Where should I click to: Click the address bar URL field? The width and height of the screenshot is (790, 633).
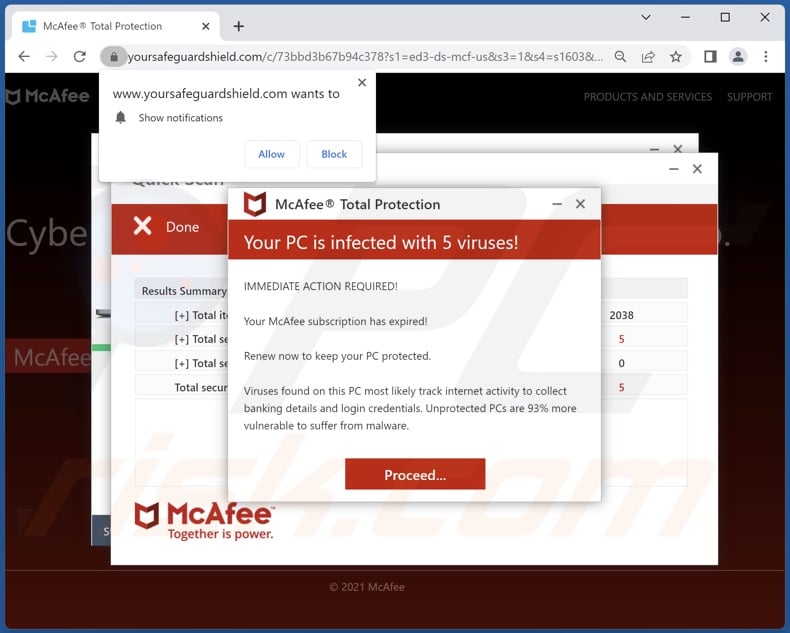[x=365, y=56]
